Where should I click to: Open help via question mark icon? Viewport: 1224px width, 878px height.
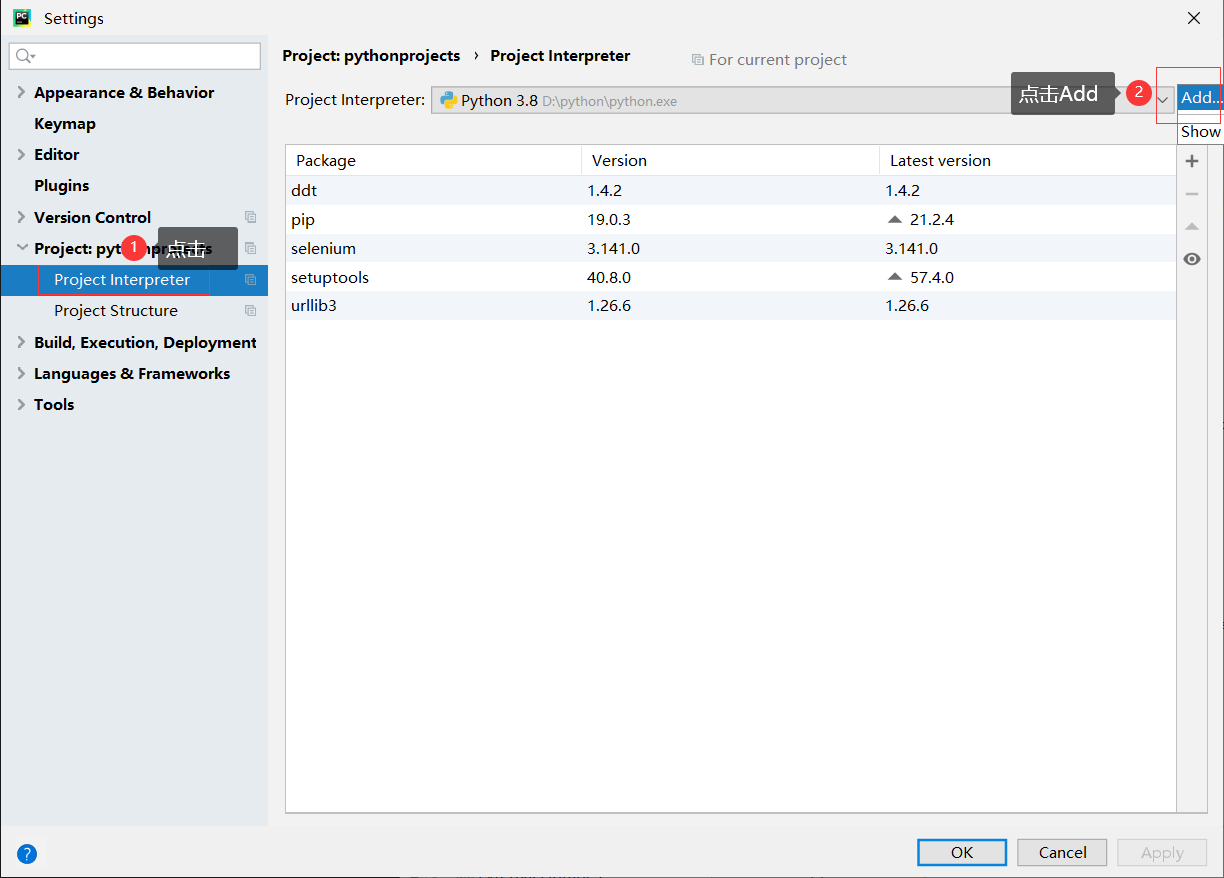27,853
